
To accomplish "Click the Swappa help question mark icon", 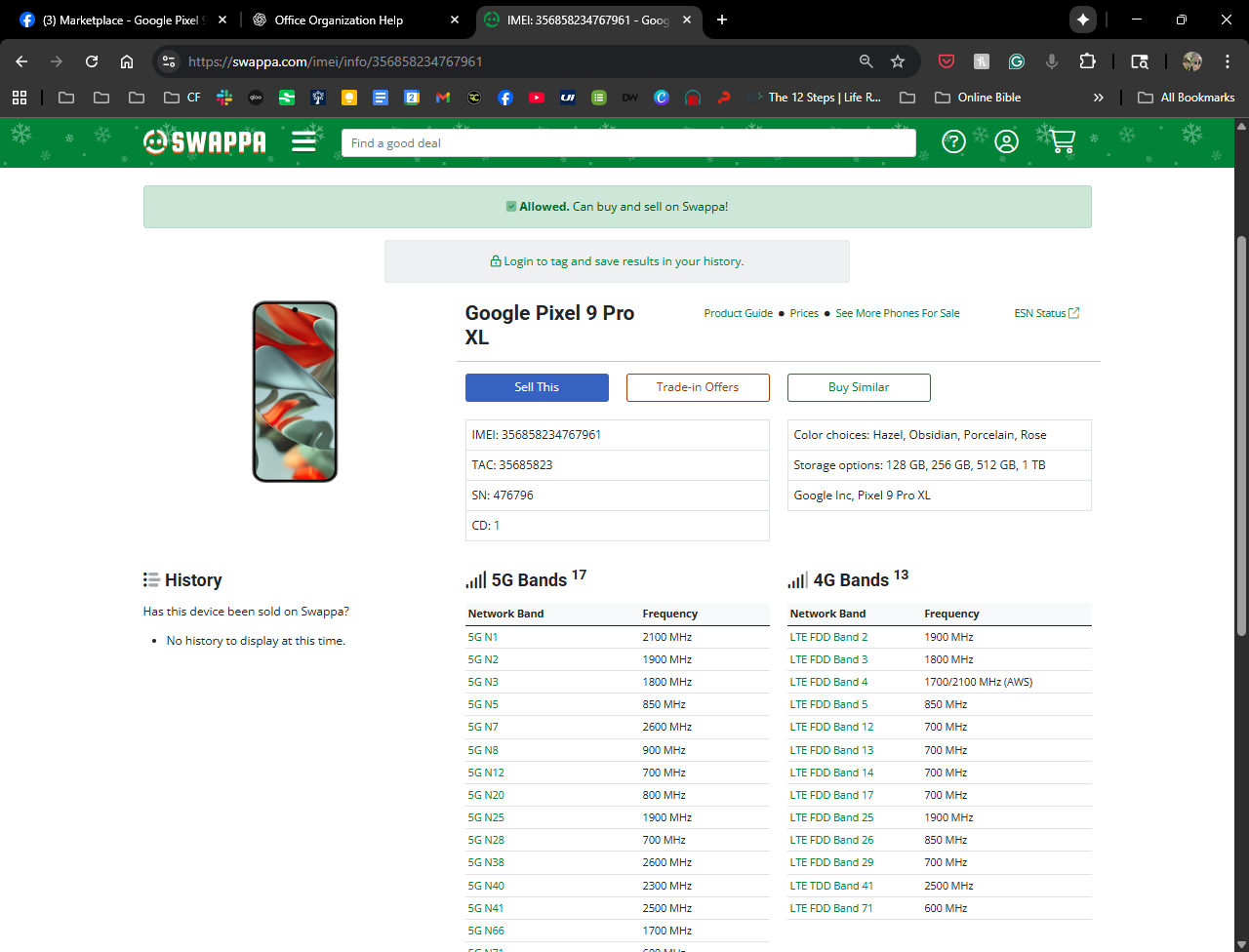I will [x=953, y=142].
